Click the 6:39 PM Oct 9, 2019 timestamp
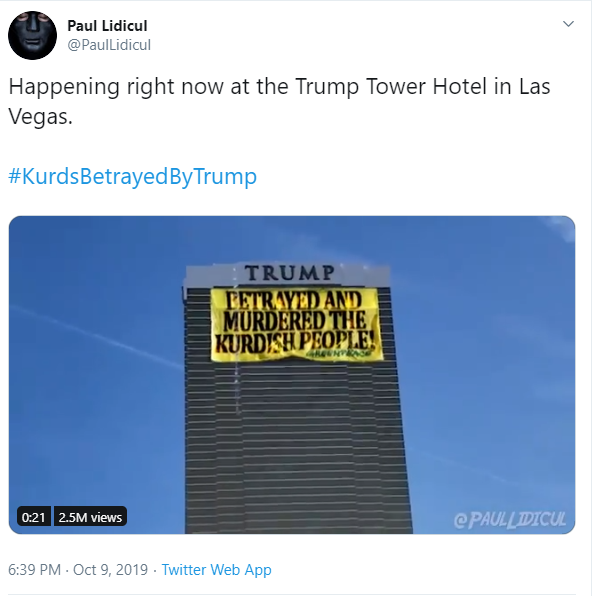This screenshot has height=596, width=595. 78,570
